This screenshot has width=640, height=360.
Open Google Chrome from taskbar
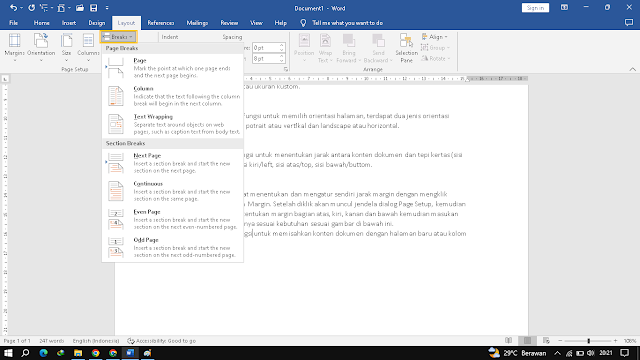click(x=96, y=353)
